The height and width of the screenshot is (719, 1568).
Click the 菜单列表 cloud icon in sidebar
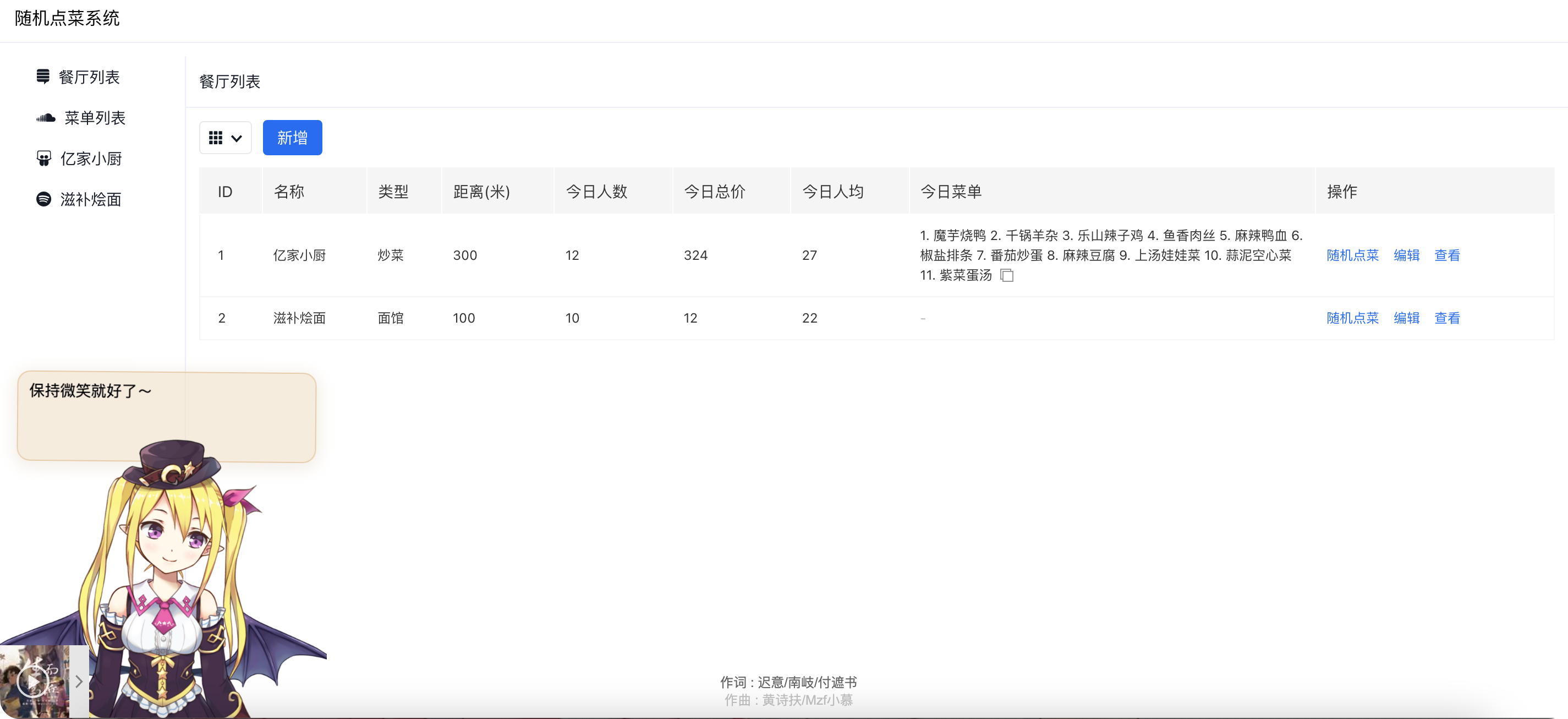point(46,118)
